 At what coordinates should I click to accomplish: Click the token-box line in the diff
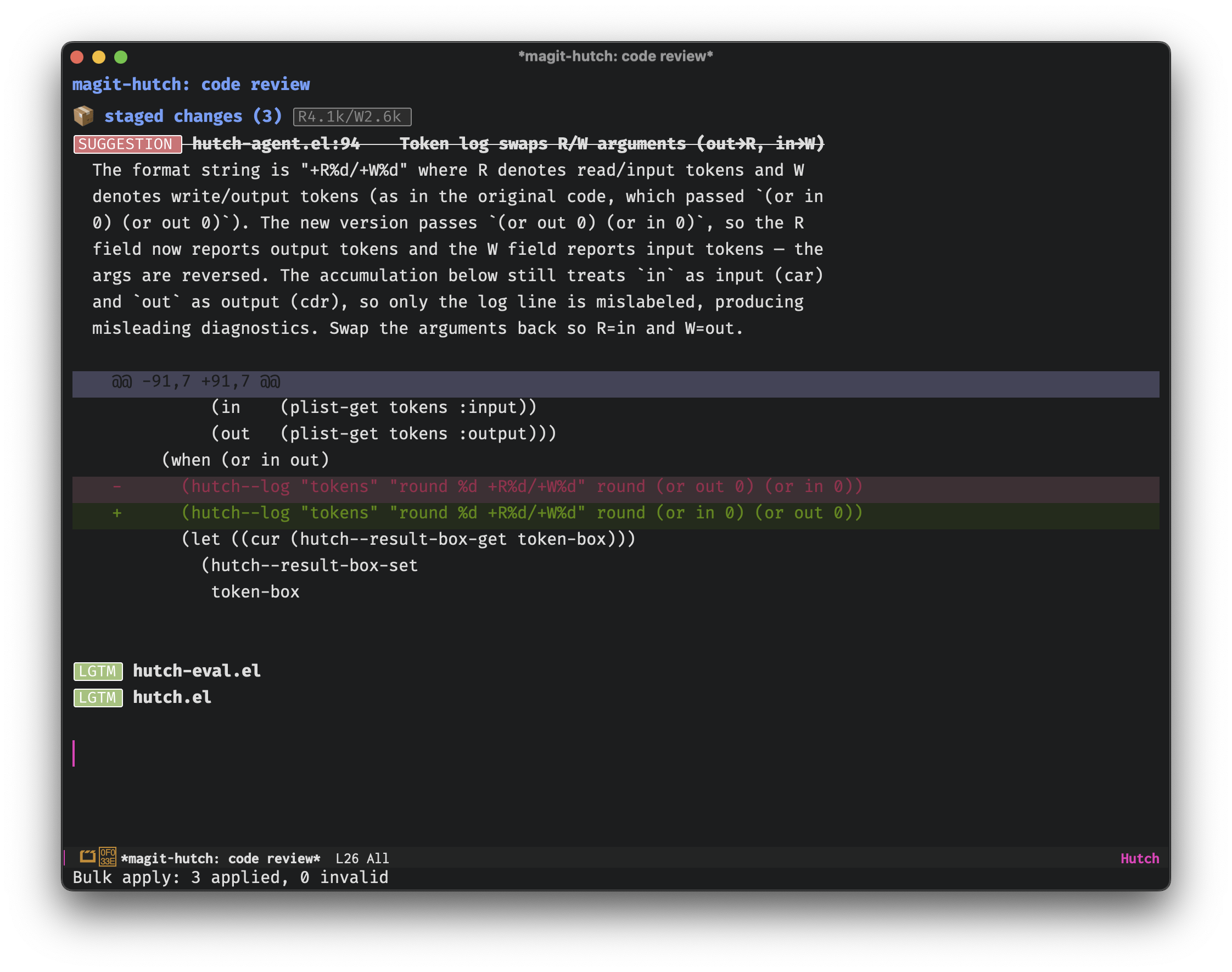point(255,592)
